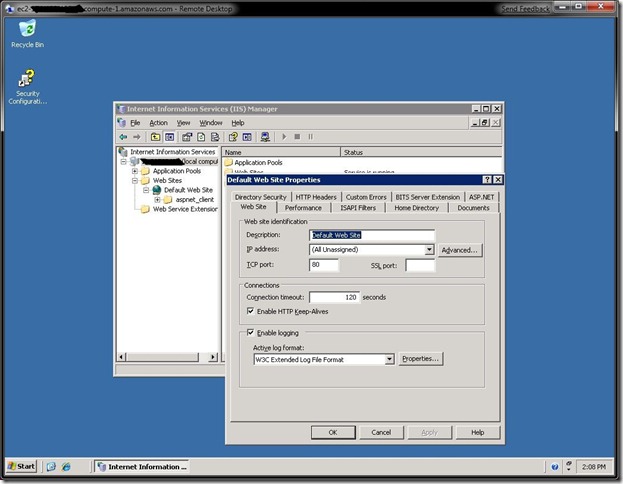Switch to the ISAPI Filters tab

point(358,208)
